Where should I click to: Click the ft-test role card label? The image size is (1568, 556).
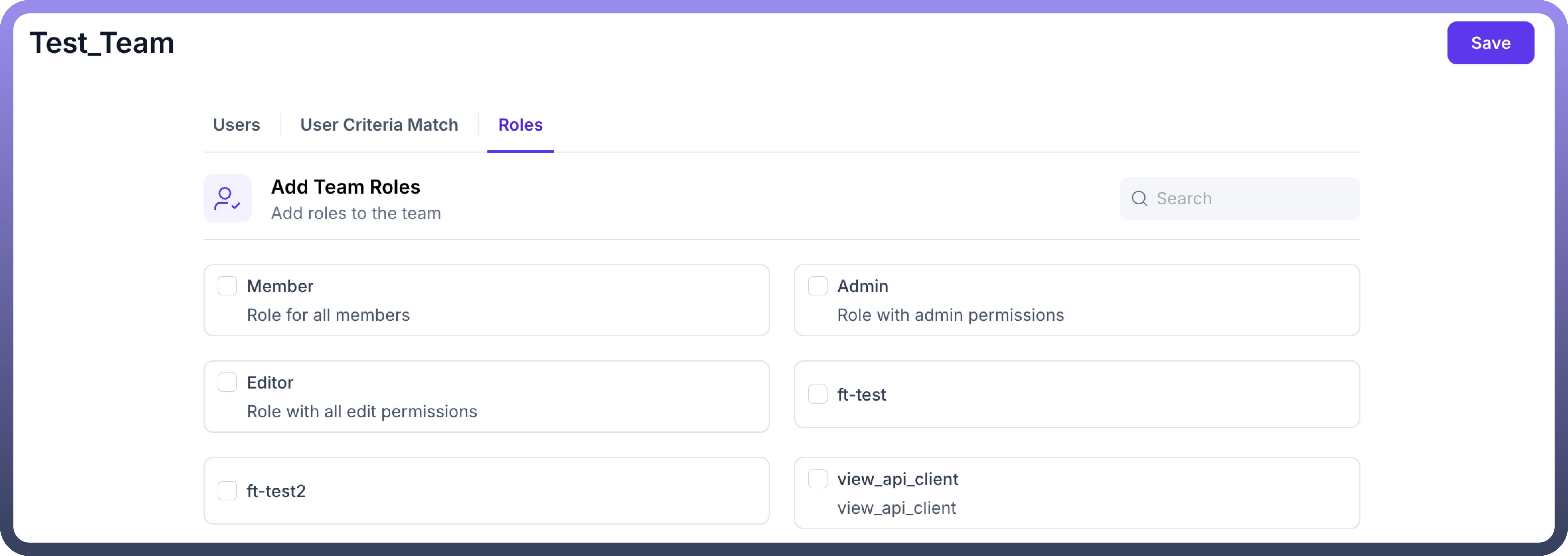[x=861, y=395]
